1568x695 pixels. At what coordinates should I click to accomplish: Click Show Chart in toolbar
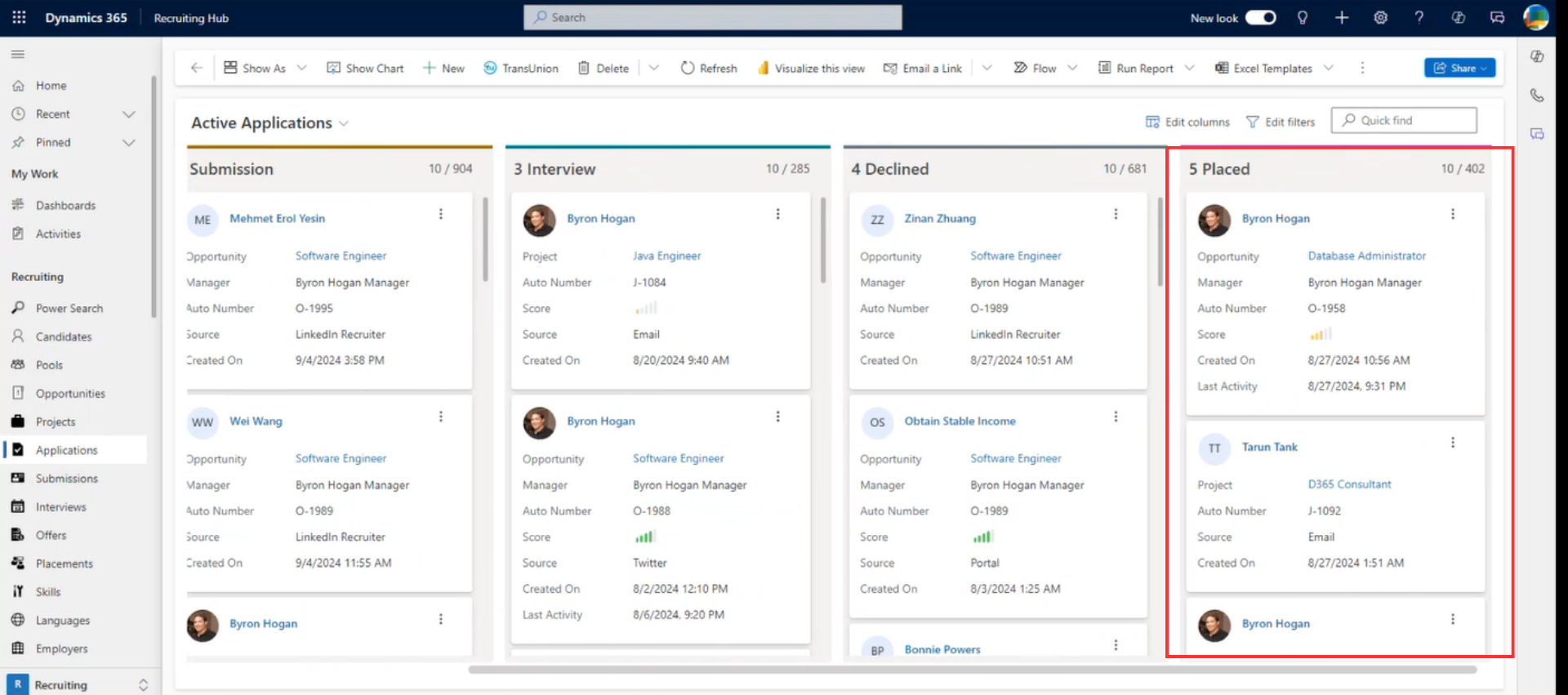tap(365, 68)
